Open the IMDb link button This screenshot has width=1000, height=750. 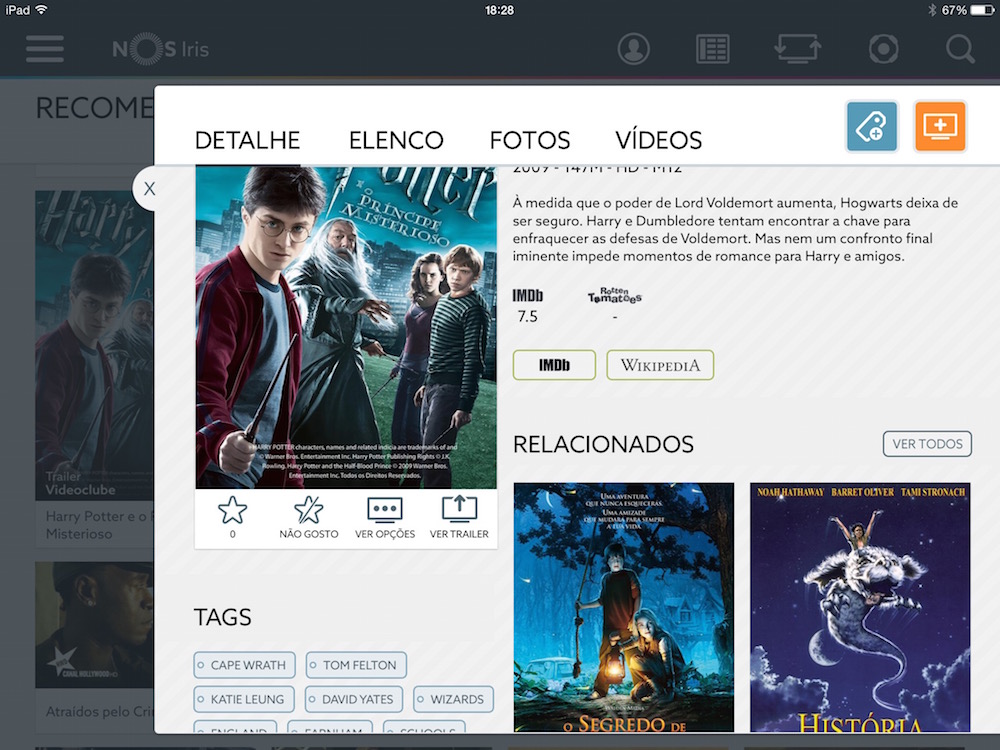click(554, 365)
